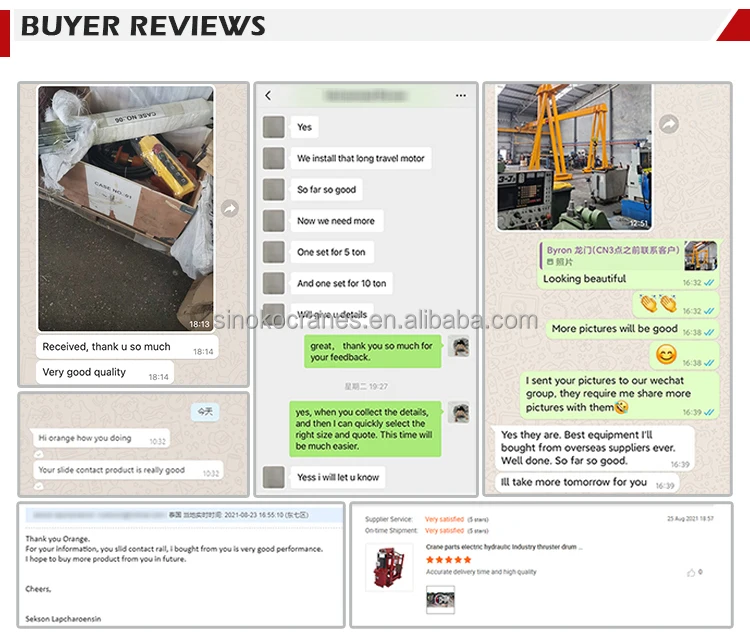Click red hydraulic thruster product image
Image resolution: width=750 pixels, height=637 pixels.
click(389, 568)
